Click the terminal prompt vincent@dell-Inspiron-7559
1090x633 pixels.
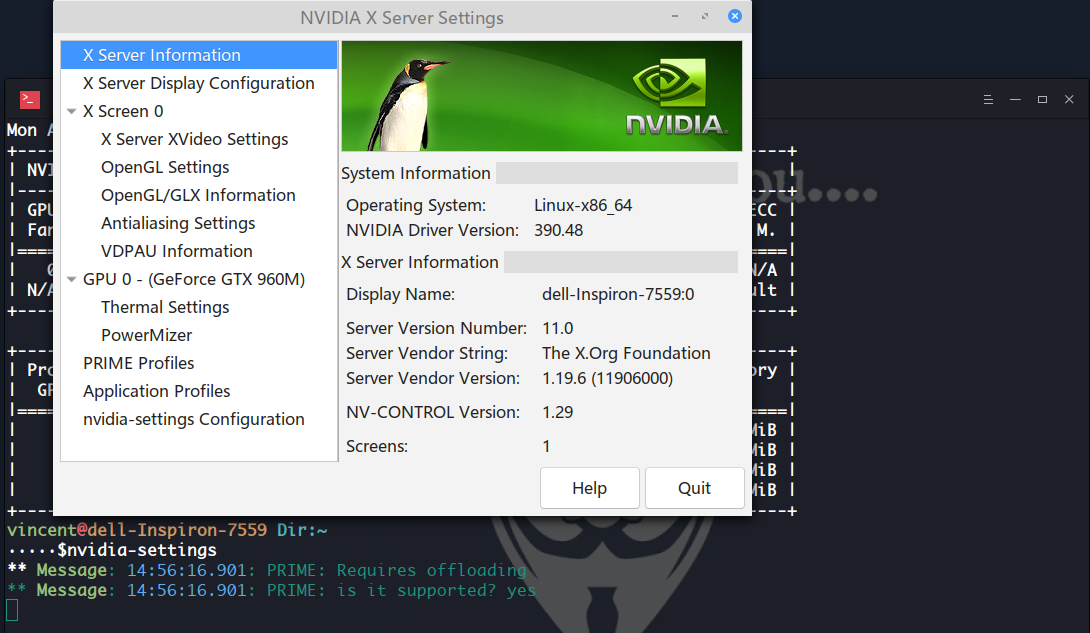[x=137, y=530]
